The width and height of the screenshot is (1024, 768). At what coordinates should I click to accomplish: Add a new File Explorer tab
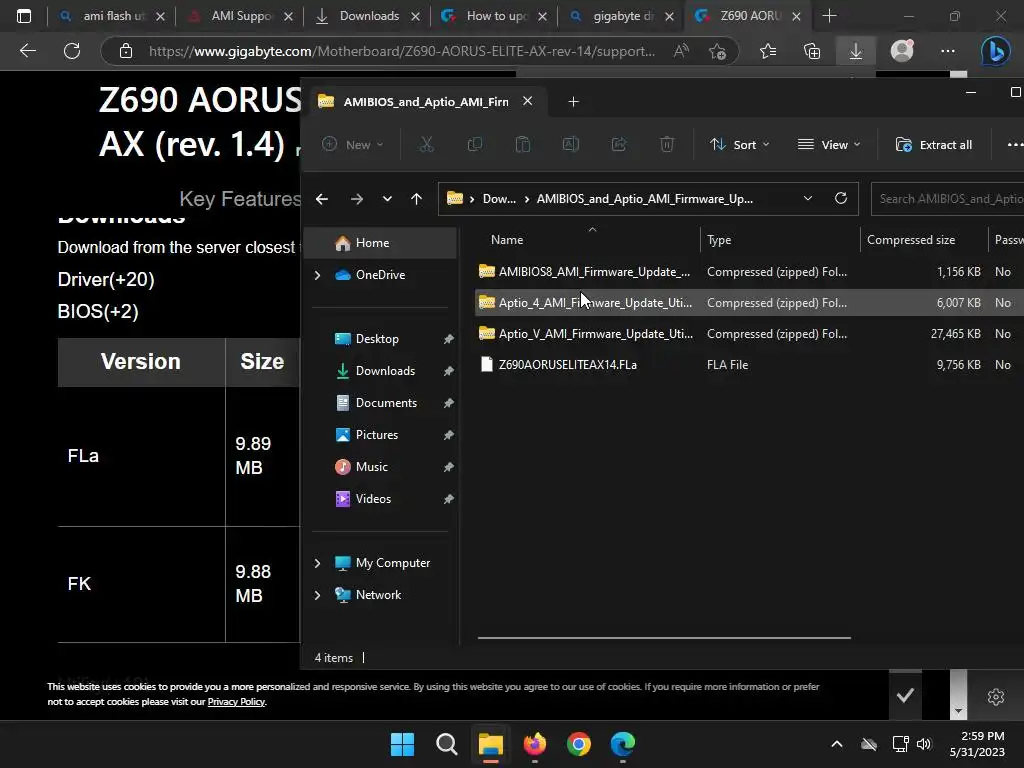(573, 102)
